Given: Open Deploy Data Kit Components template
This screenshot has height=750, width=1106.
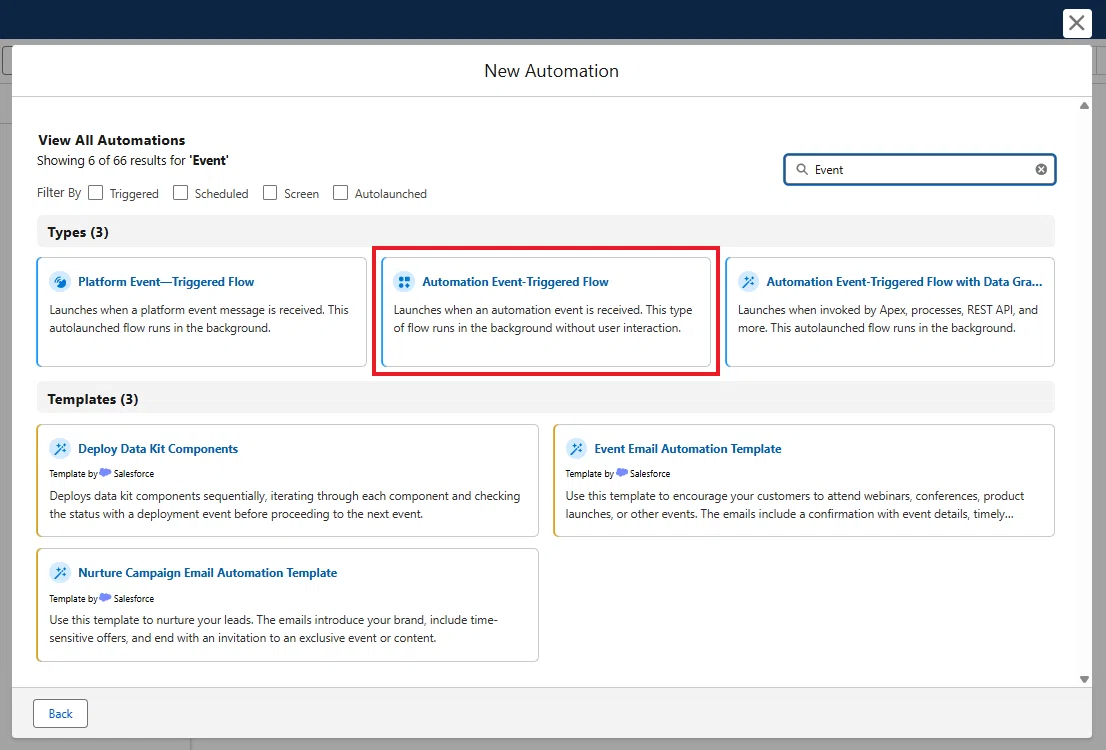Looking at the screenshot, I should click(158, 449).
